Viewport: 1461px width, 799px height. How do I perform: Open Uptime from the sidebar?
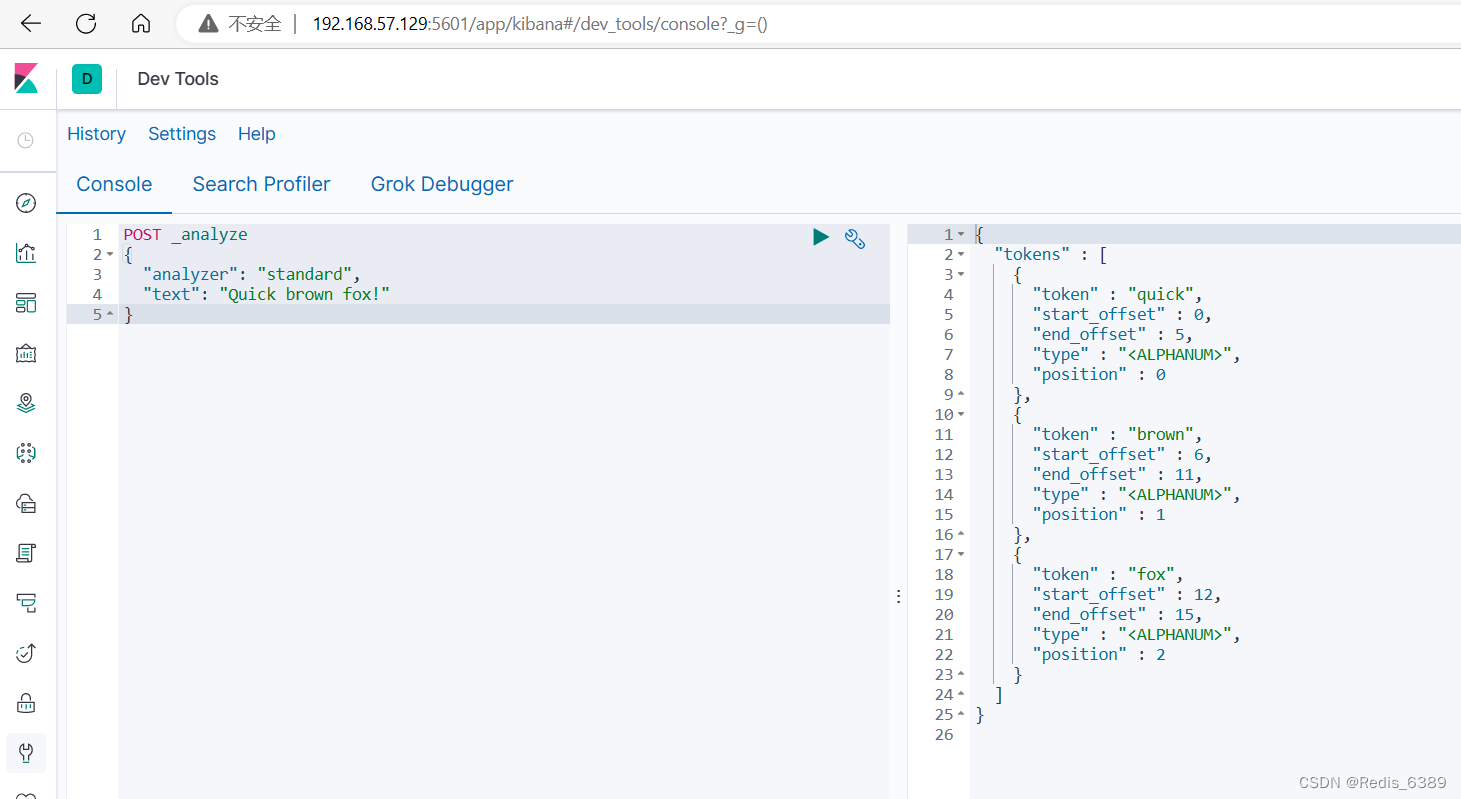click(27, 653)
